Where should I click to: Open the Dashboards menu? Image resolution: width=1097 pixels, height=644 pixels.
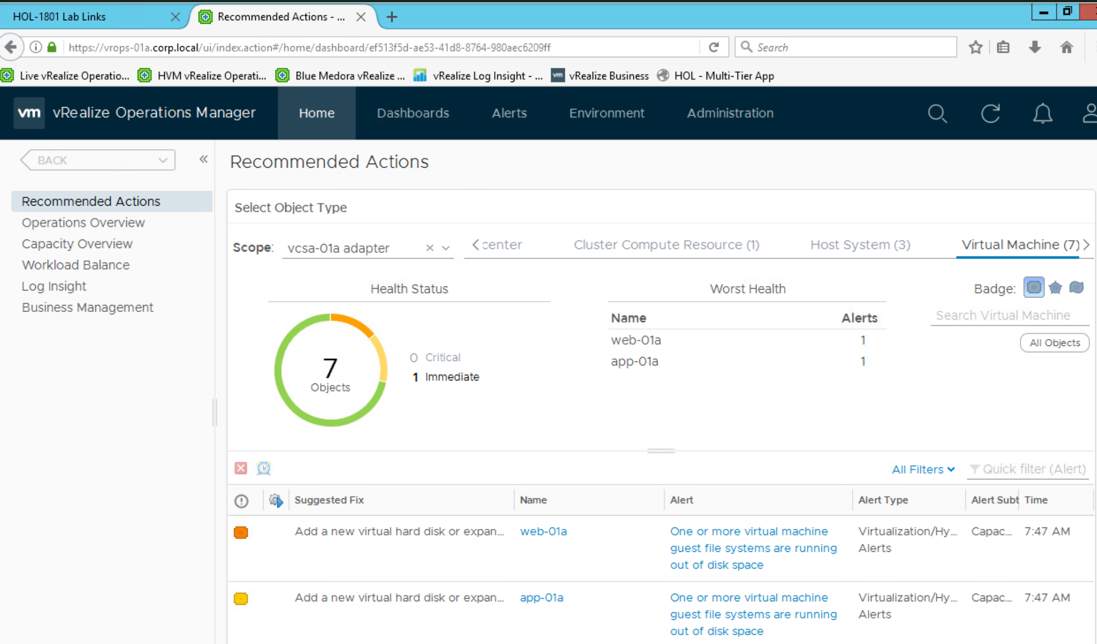tap(413, 113)
